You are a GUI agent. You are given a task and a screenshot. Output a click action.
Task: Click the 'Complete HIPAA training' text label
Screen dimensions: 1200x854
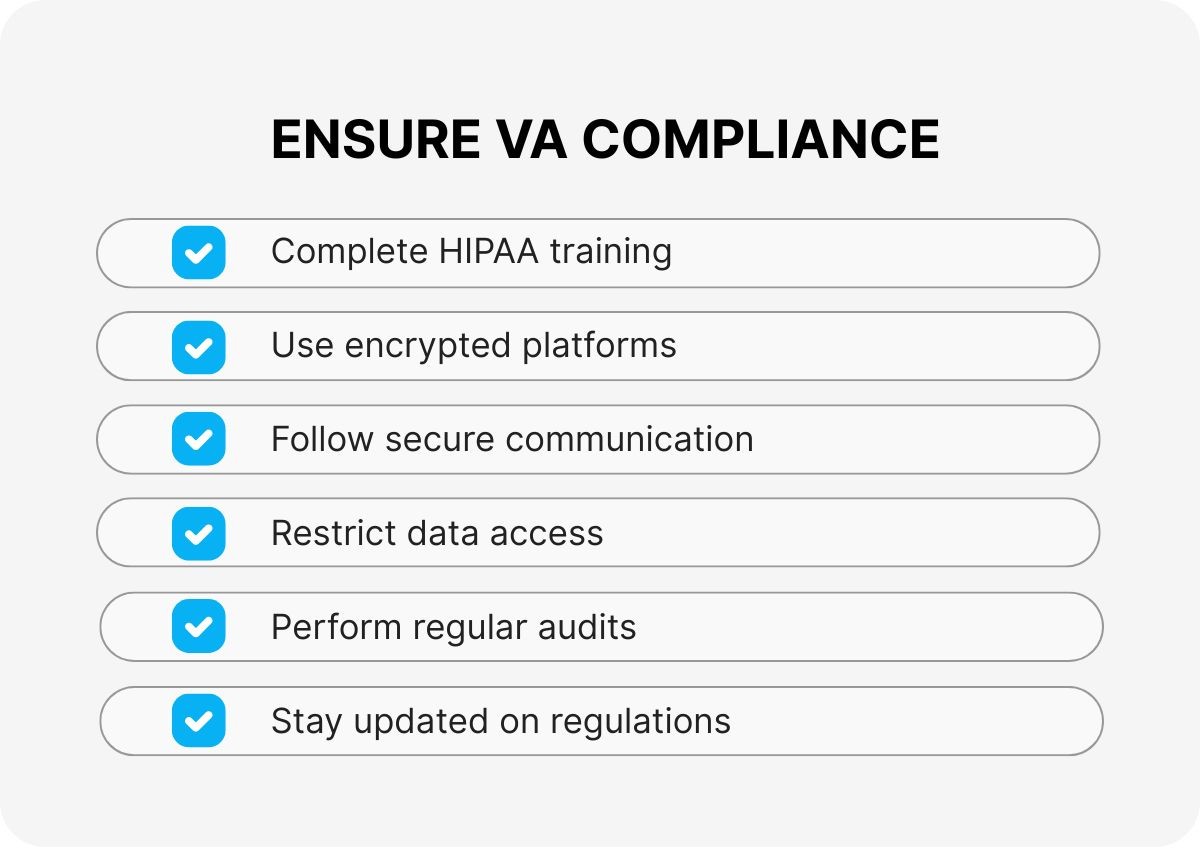(471, 252)
